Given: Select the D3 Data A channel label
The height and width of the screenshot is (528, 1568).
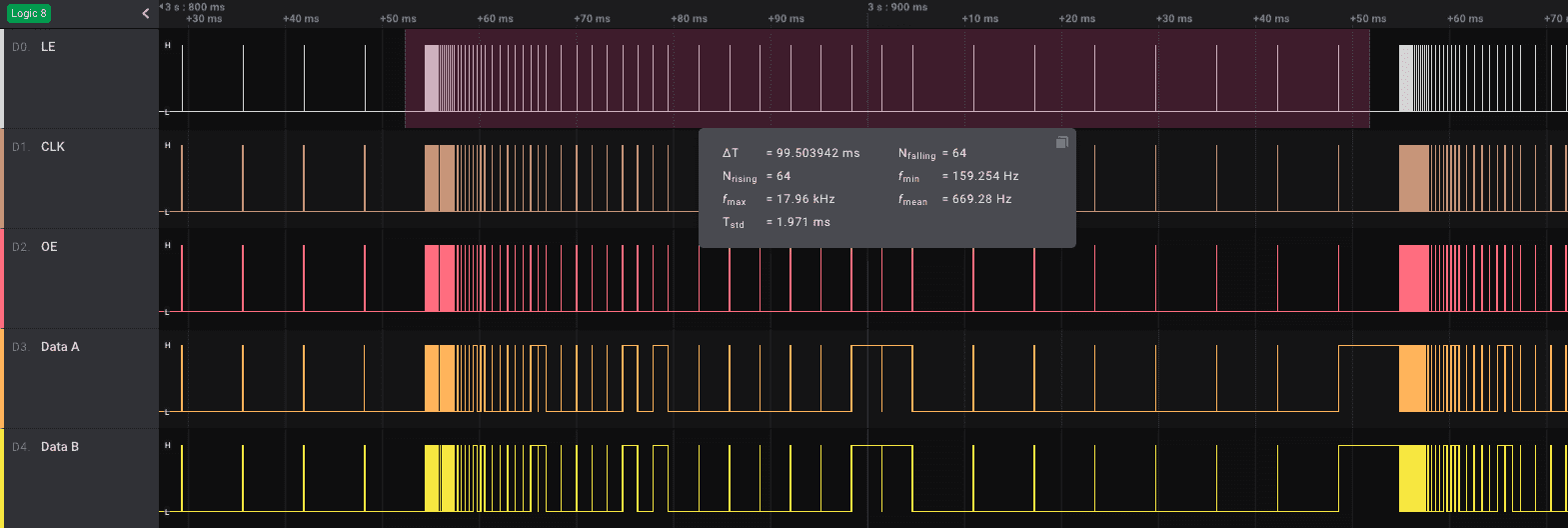Looking at the screenshot, I should (x=60, y=347).
